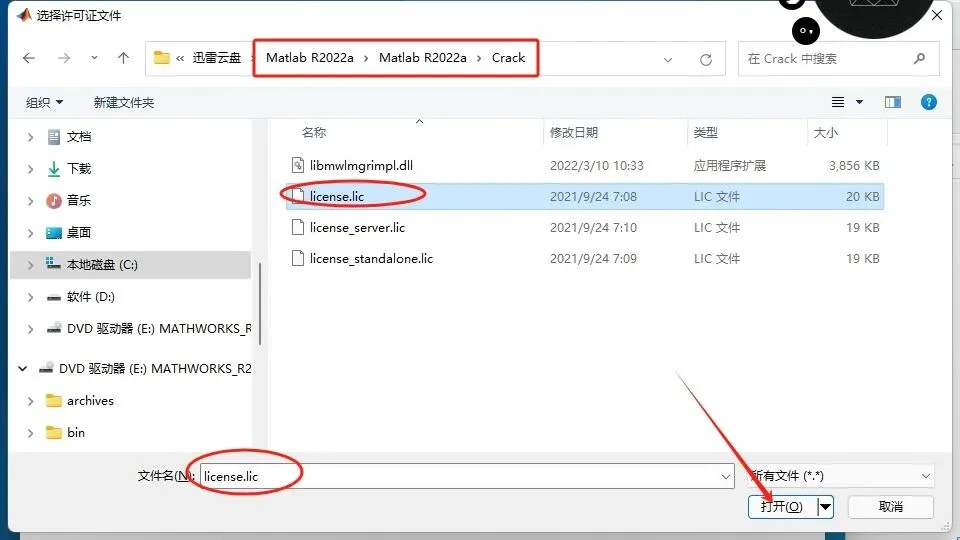Open the 组织 menu
Screen dimensions: 960x540
(44, 102)
